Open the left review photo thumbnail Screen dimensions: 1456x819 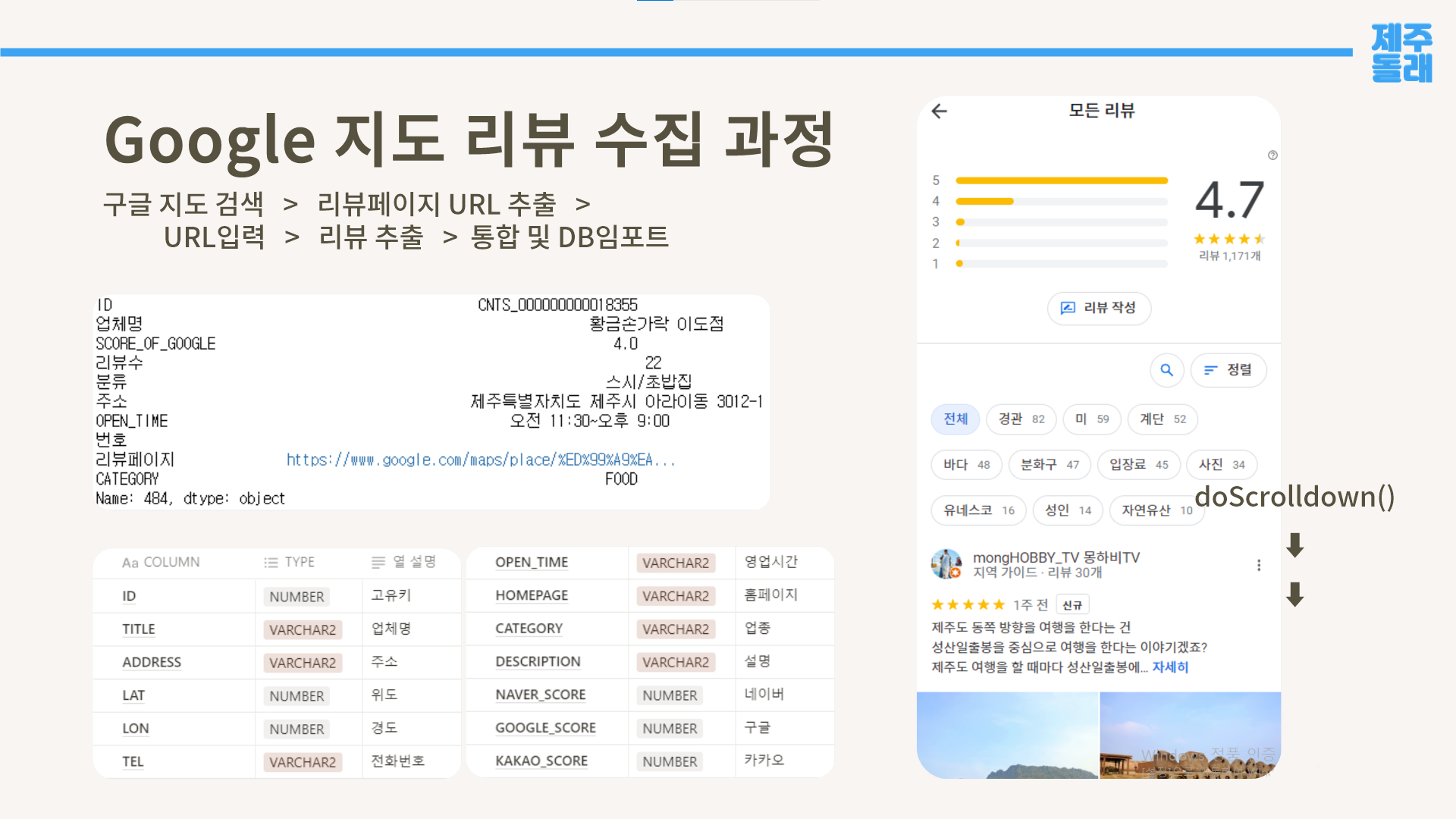[x=1007, y=735]
